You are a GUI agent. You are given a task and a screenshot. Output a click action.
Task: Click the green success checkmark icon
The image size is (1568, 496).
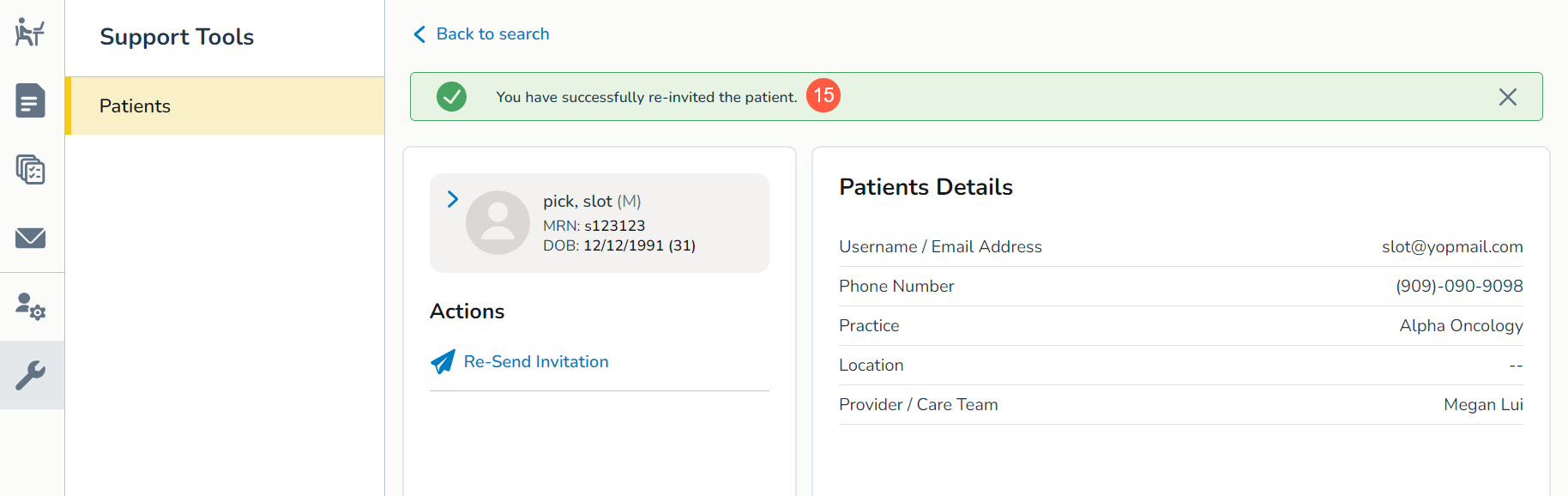[451, 97]
